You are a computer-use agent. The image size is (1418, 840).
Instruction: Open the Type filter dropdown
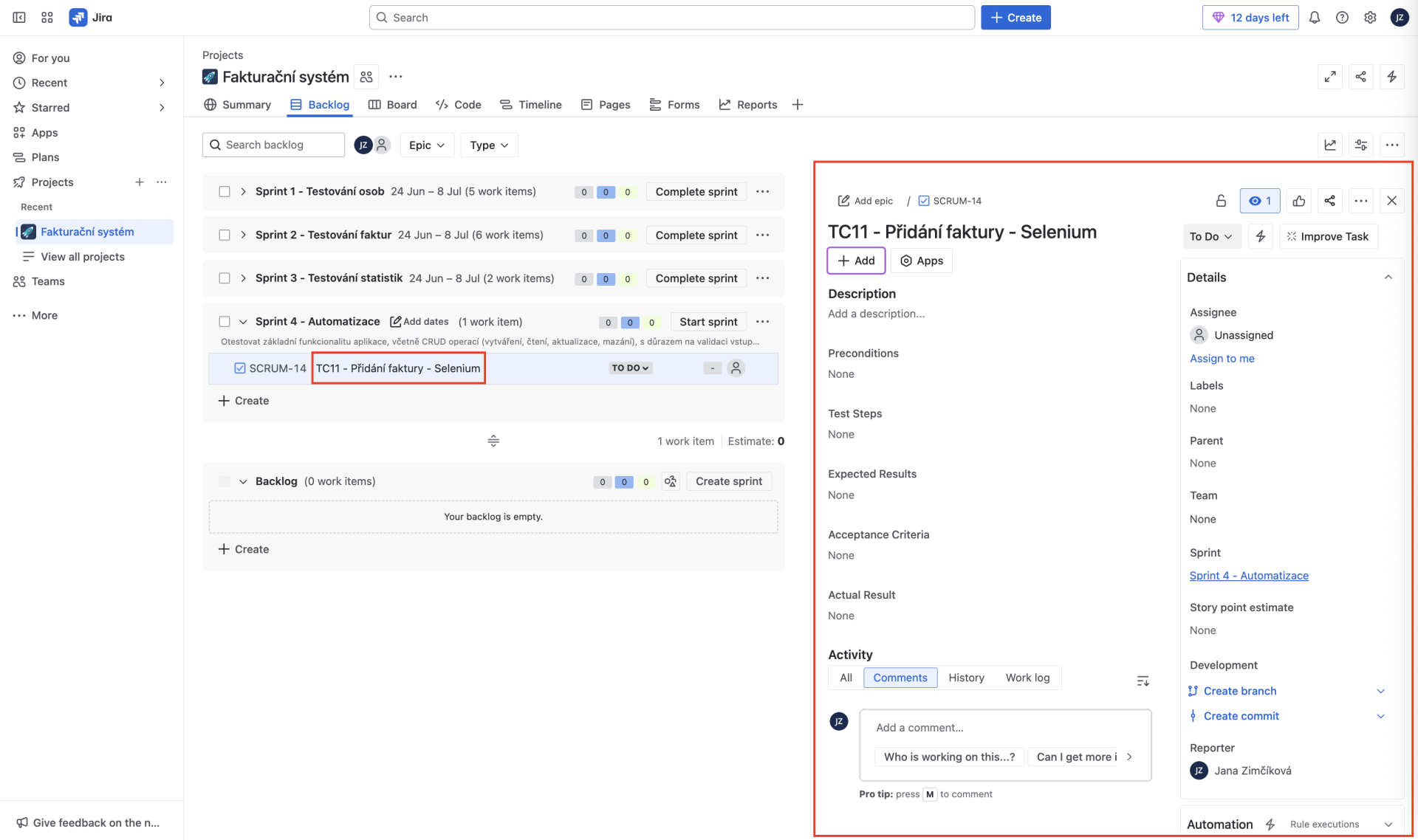(489, 145)
